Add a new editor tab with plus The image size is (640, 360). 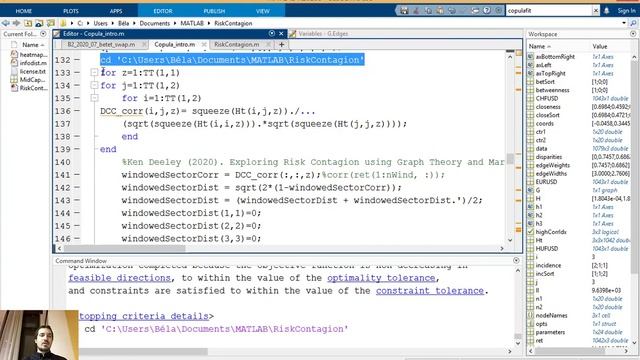tap(281, 44)
